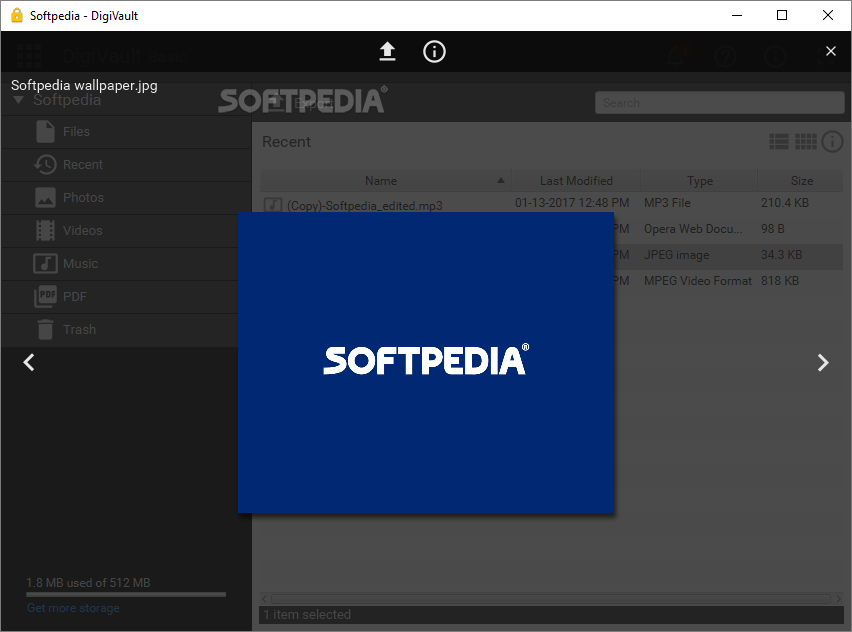This screenshot has height=632, width=852.
Task: Minimize the DigiVault window
Action: pyautogui.click(x=737, y=15)
